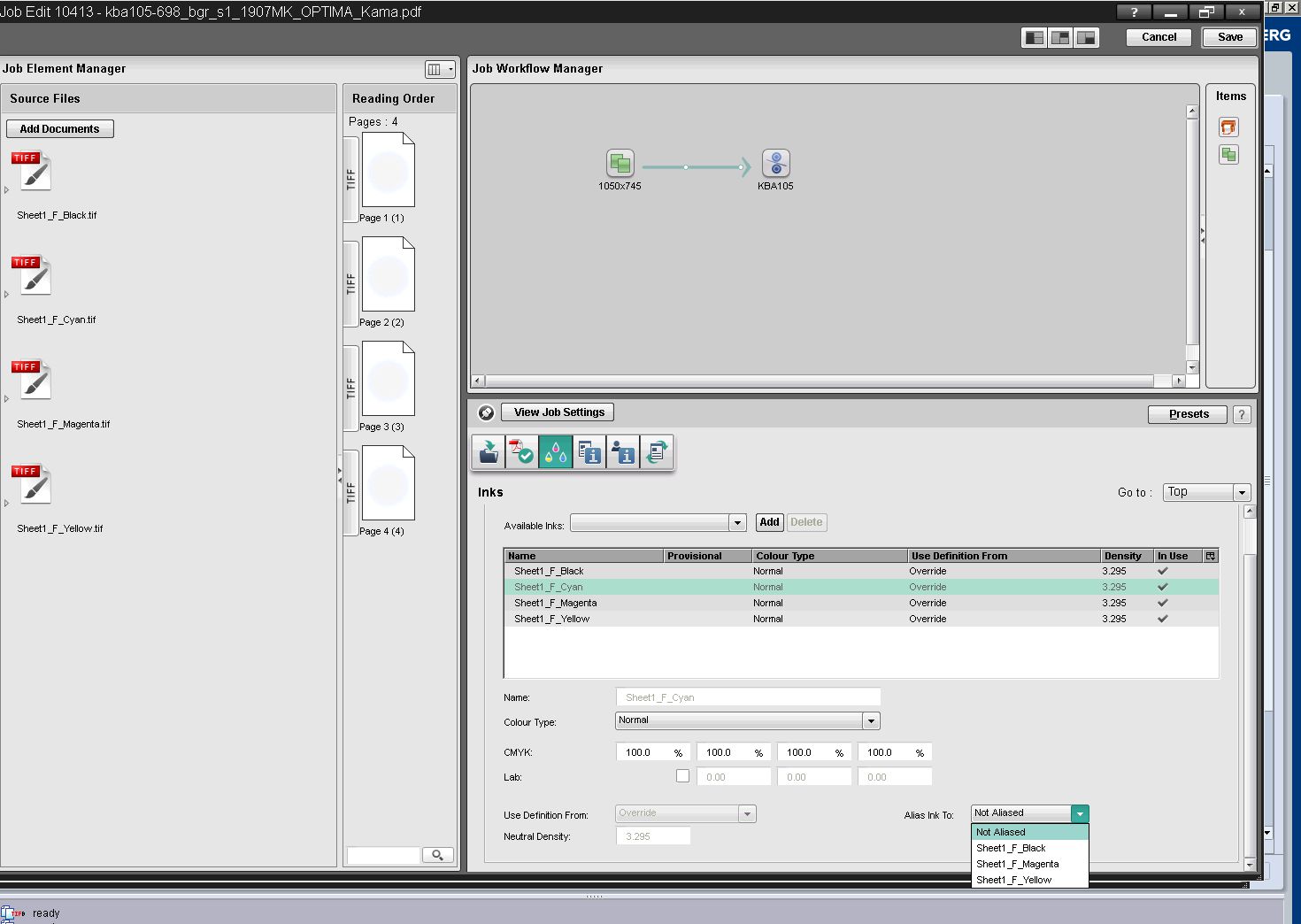Select the Sheet1_F_Yellow row in inks table

861,619
